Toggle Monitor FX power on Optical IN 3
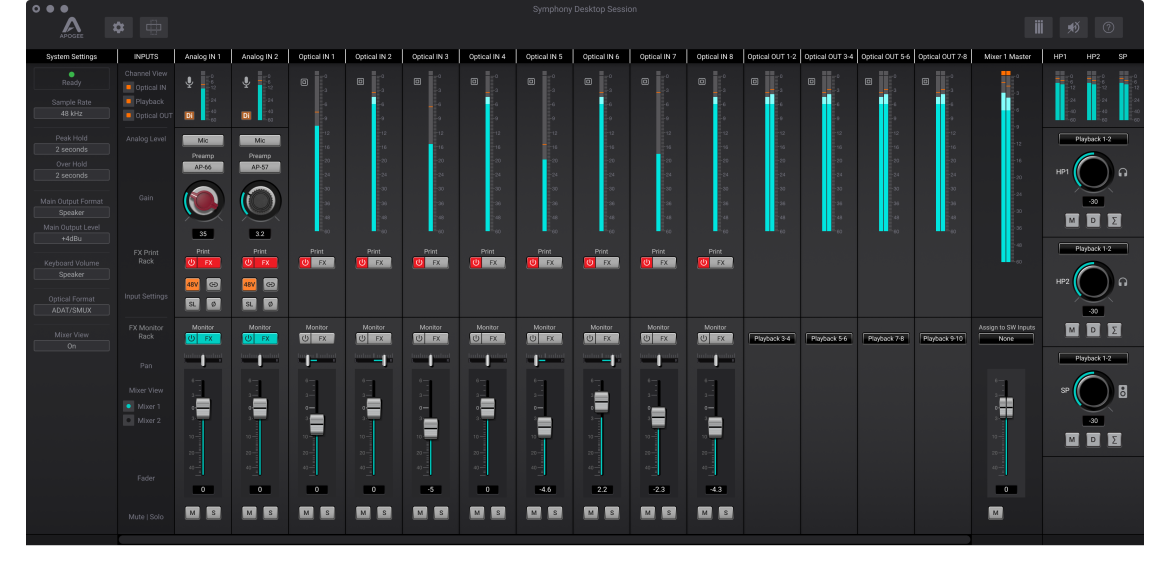This screenshot has width=1170, height=567. [419, 338]
